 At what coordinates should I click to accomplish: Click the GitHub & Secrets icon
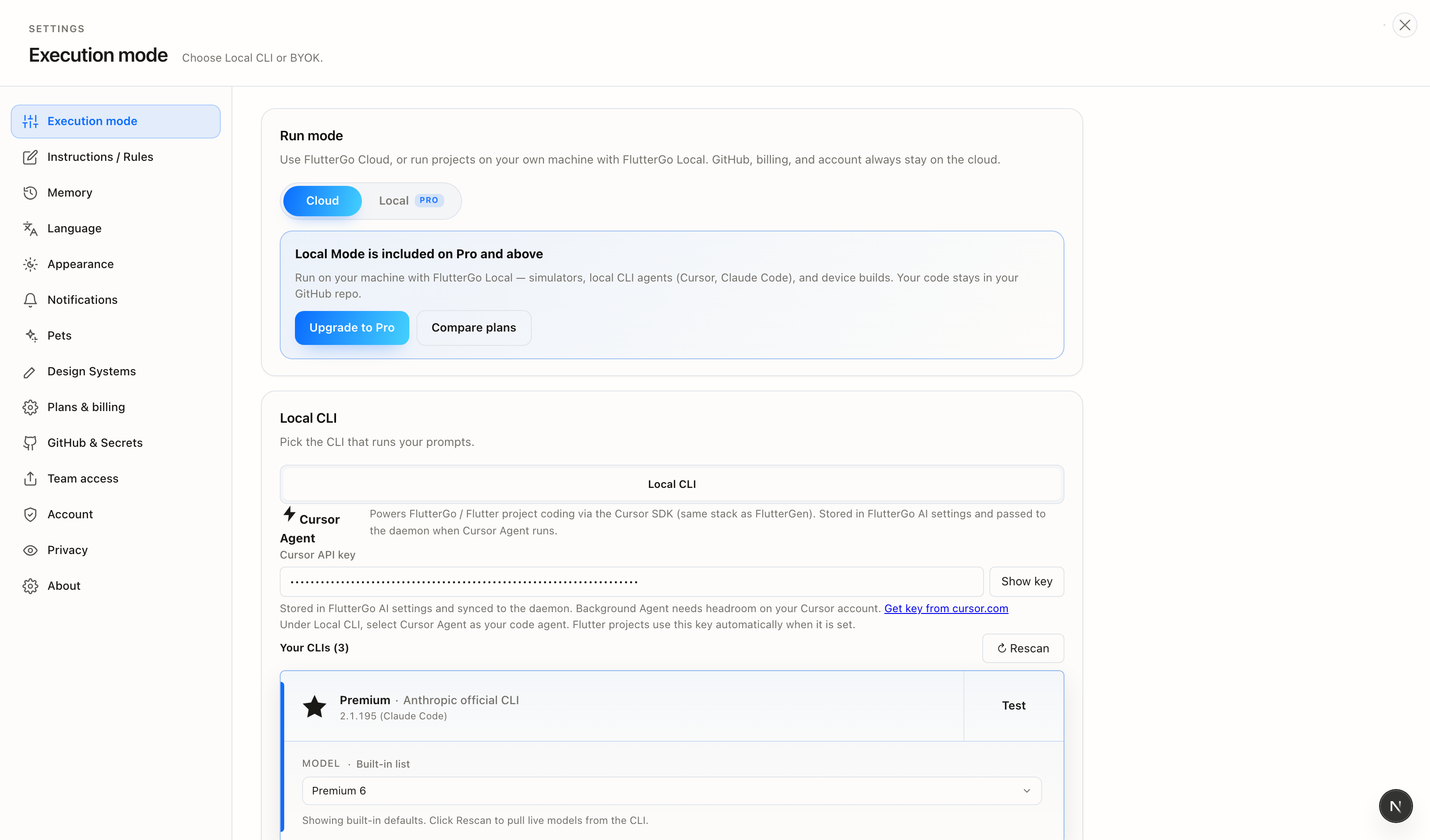30,443
